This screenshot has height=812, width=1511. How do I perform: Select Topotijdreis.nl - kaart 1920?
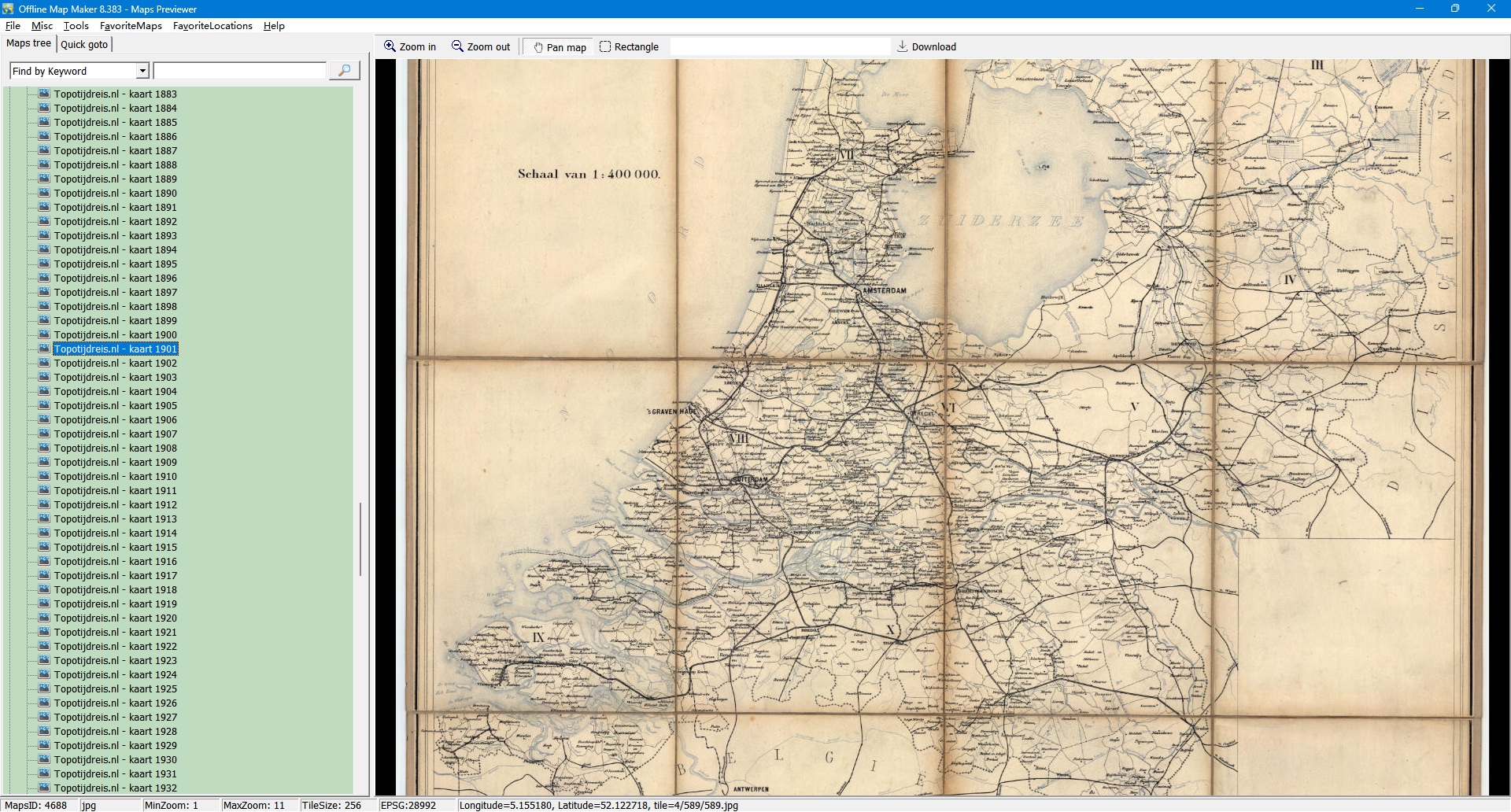pos(115,618)
